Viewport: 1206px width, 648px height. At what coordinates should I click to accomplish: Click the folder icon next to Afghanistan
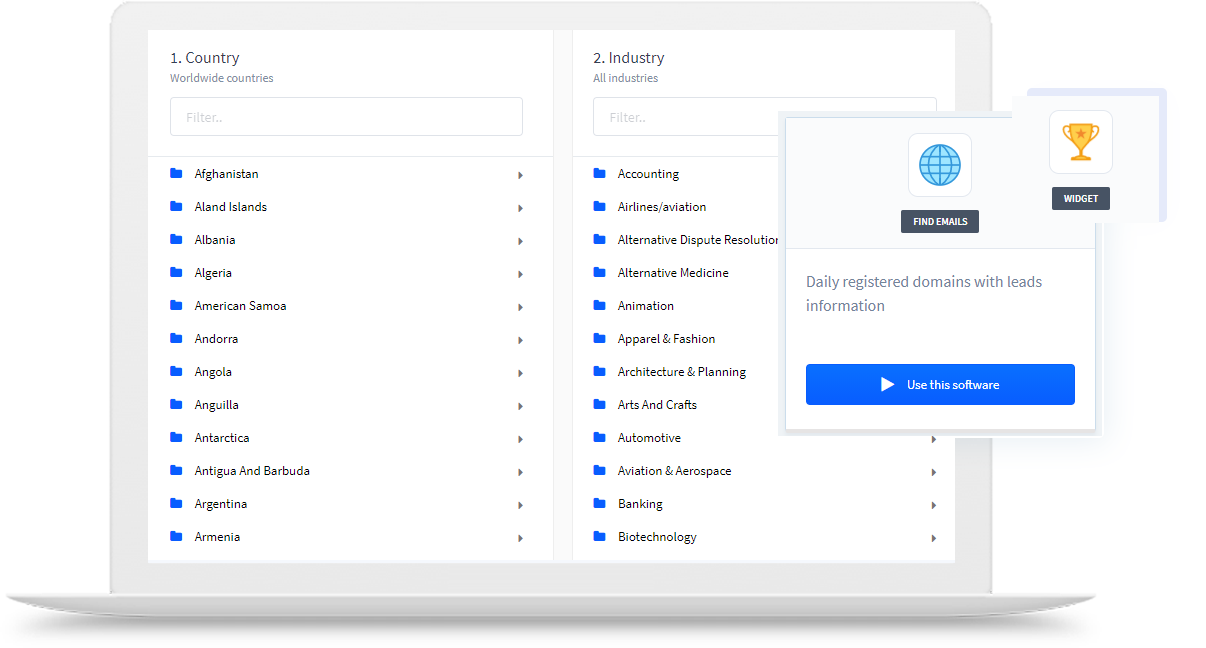click(176, 172)
